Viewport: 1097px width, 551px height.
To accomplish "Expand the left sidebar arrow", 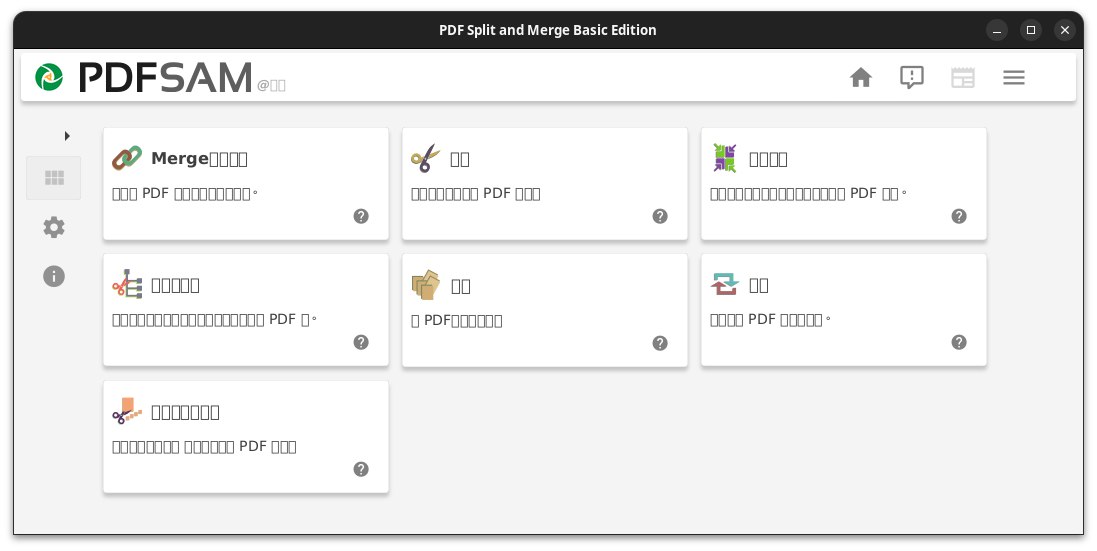I will (67, 135).
